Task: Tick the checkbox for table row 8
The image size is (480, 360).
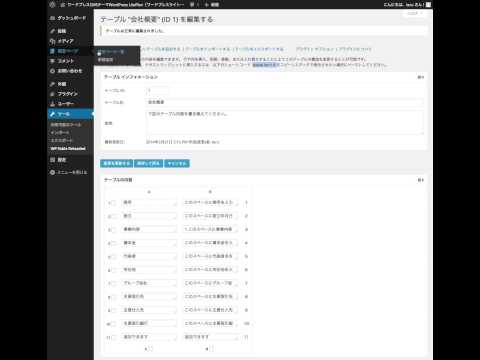Action: (113, 297)
